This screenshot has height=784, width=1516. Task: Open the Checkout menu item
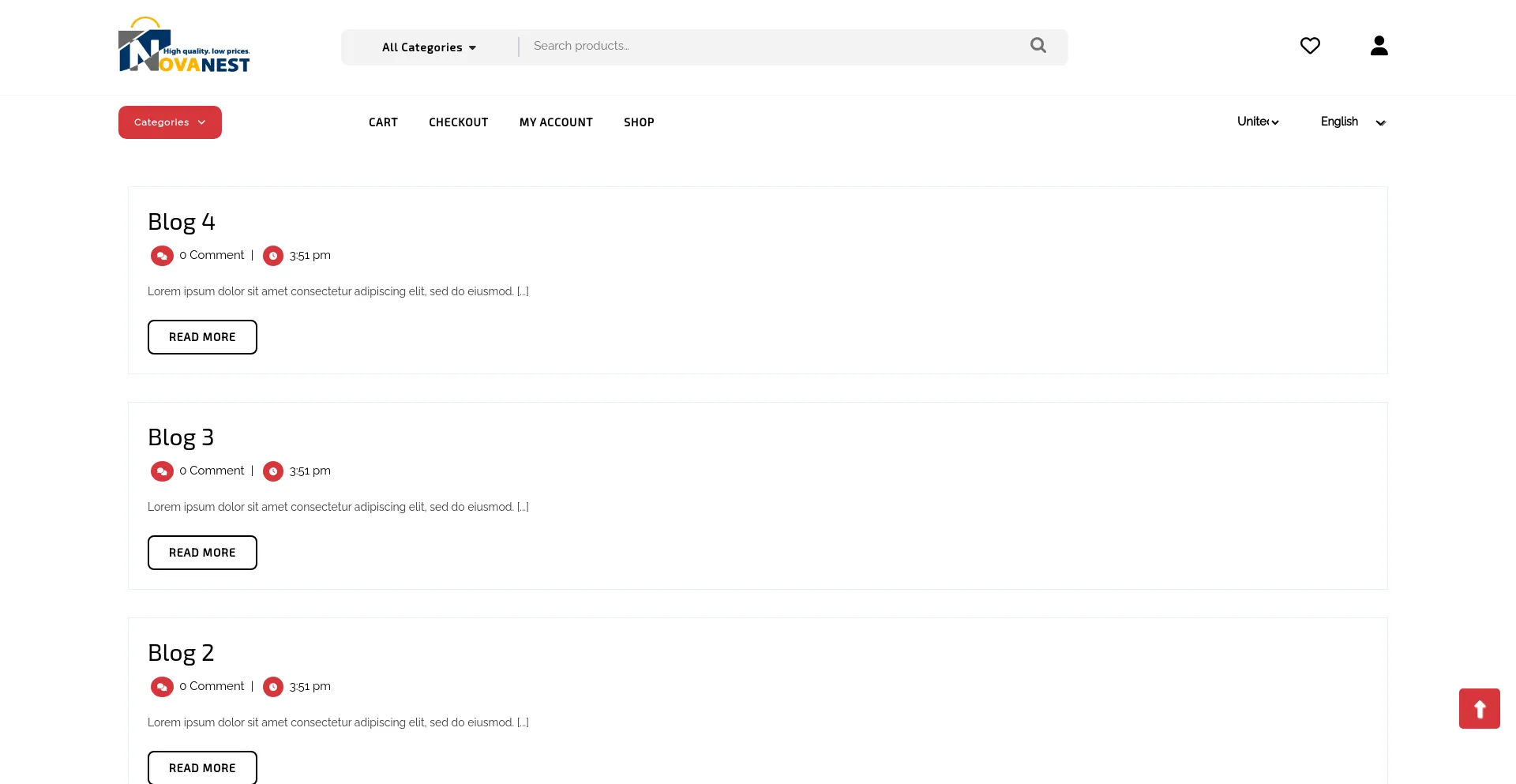pos(458,122)
